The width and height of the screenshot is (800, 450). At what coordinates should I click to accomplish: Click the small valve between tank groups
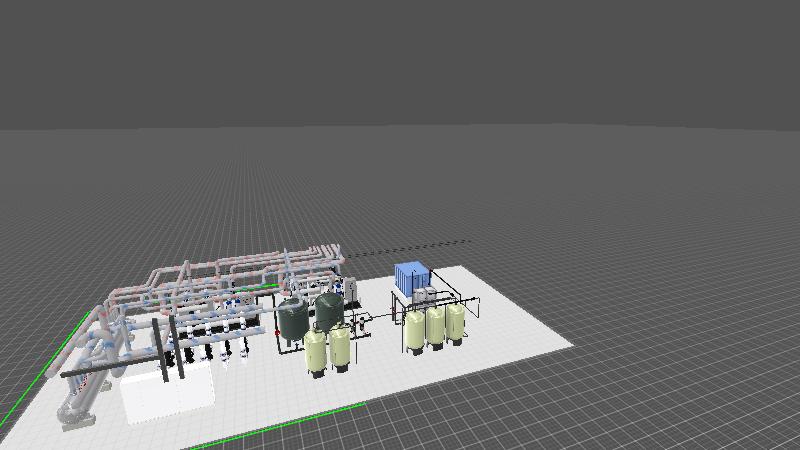[360, 322]
